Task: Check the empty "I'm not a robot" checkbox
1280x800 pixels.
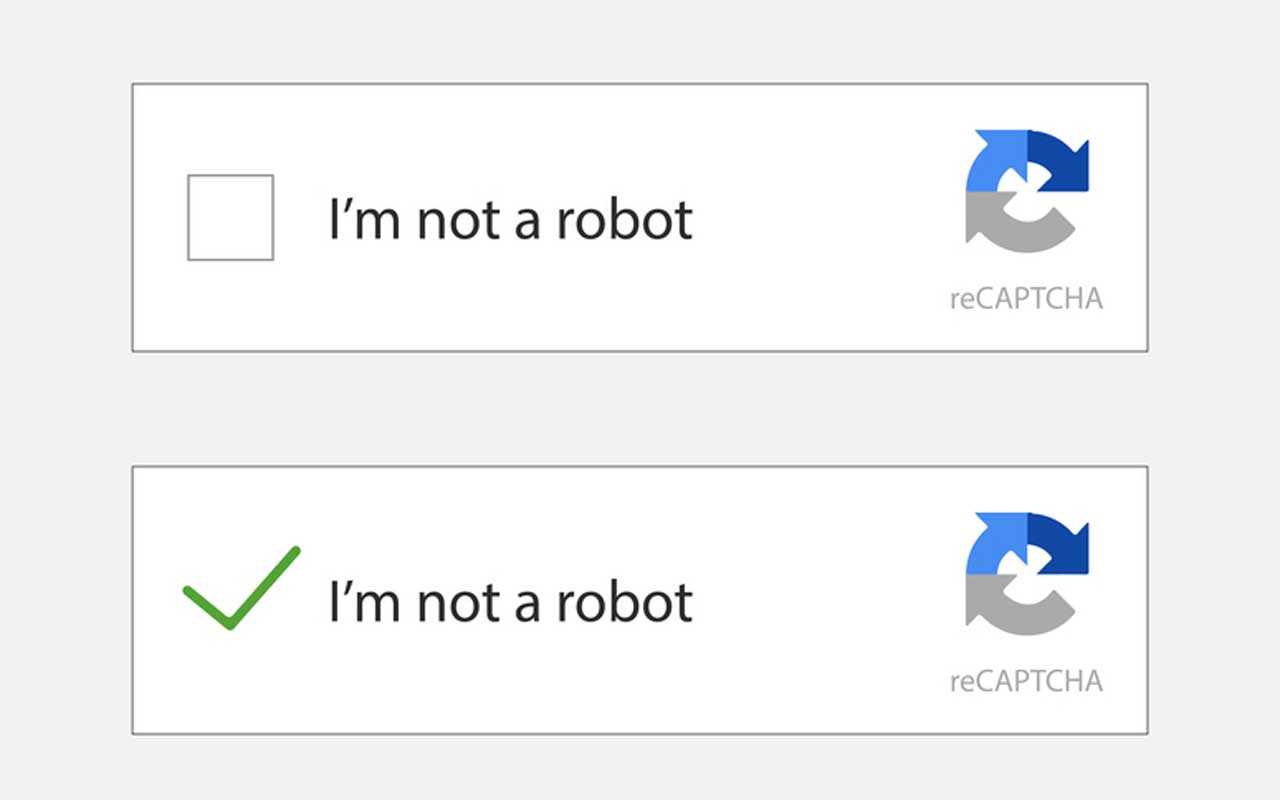Action: click(230, 218)
